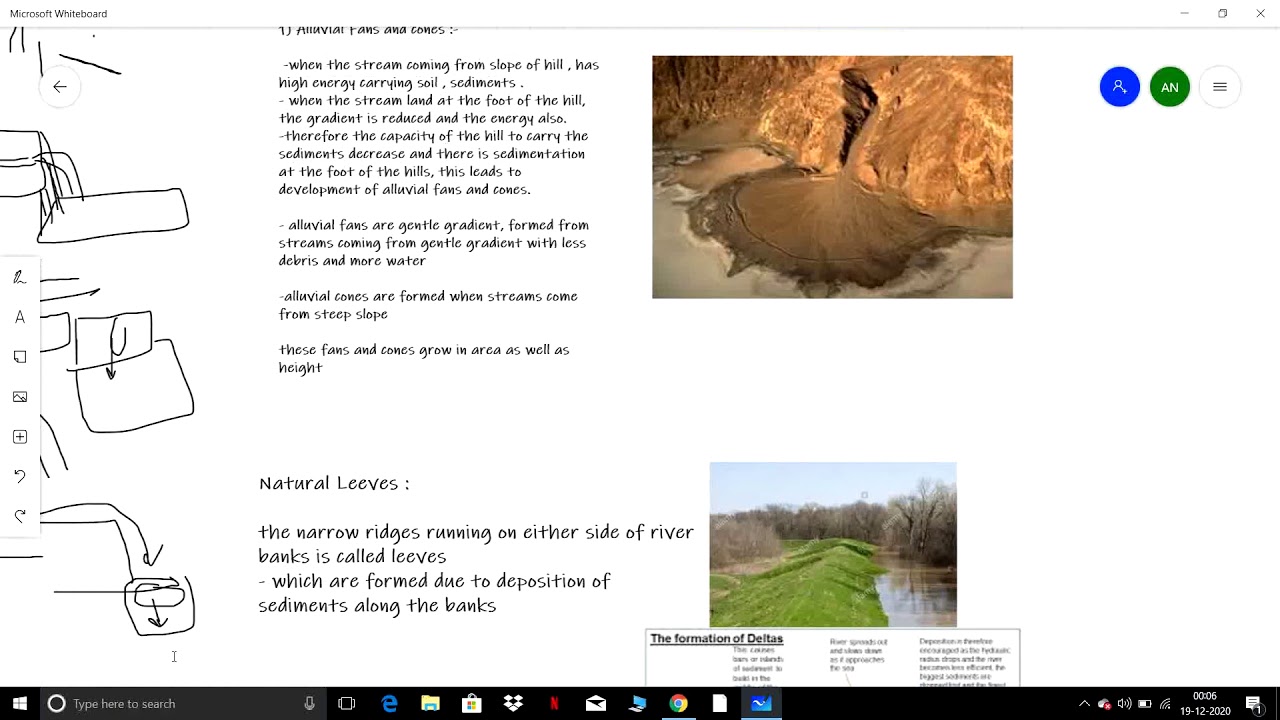Click text 'alluvial fans are gentle gradient'
Screen dimensions: 1280x720
396,225
